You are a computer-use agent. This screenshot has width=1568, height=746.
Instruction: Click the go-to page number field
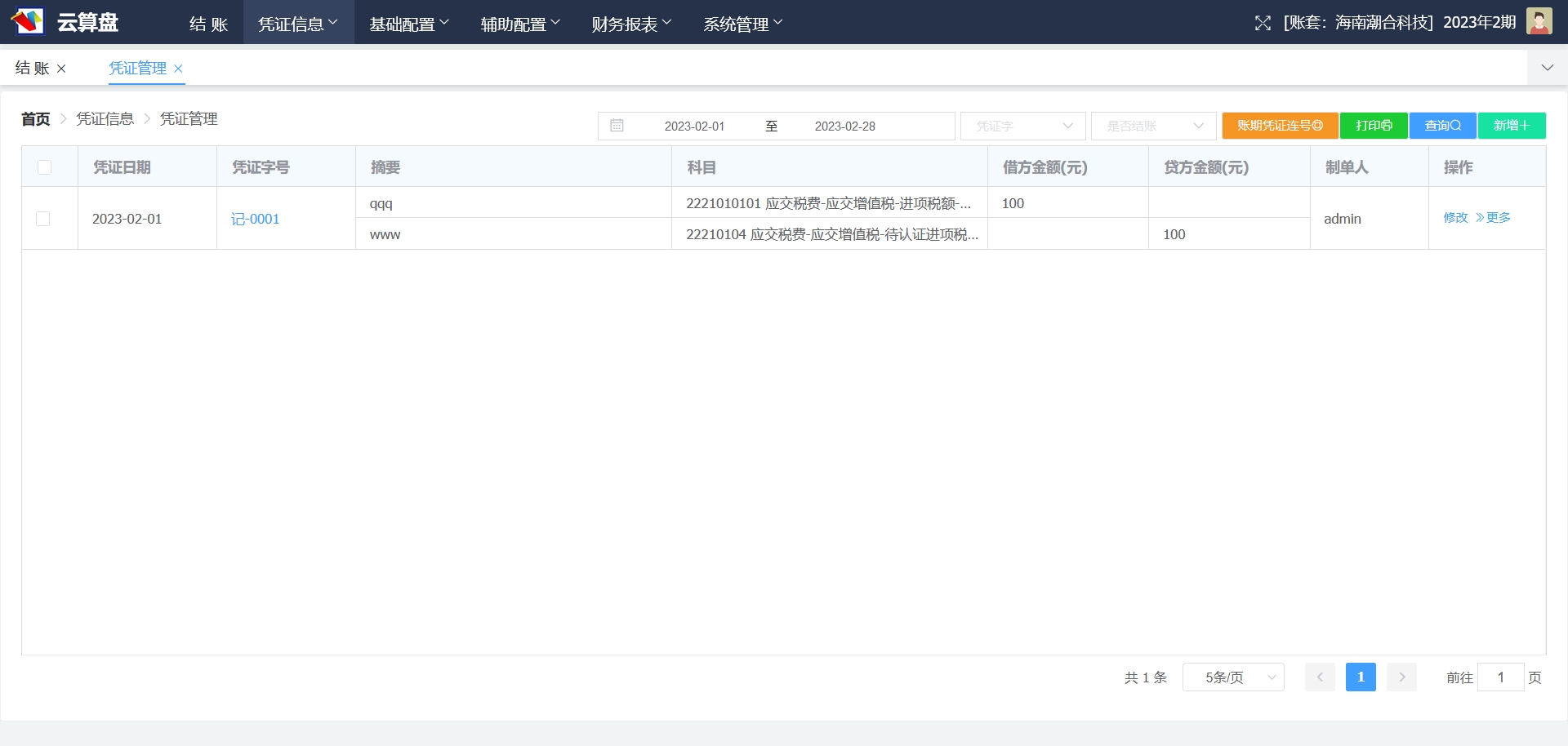1500,677
